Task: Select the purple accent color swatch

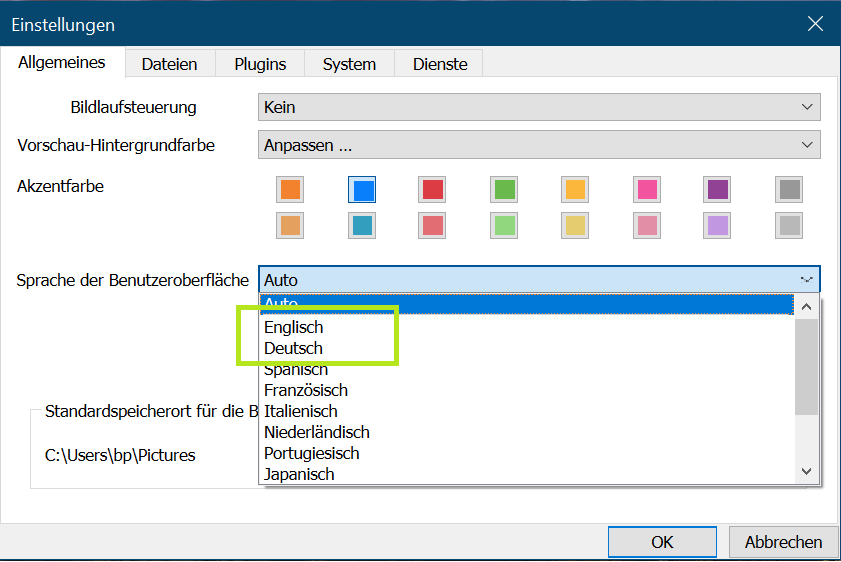Action: click(x=717, y=190)
